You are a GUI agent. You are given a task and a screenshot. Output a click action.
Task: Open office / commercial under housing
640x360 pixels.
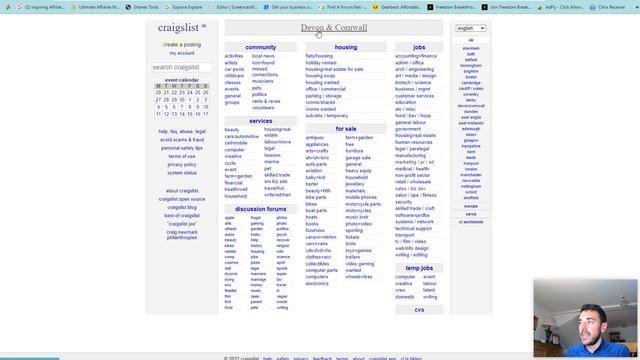pos(326,89)
